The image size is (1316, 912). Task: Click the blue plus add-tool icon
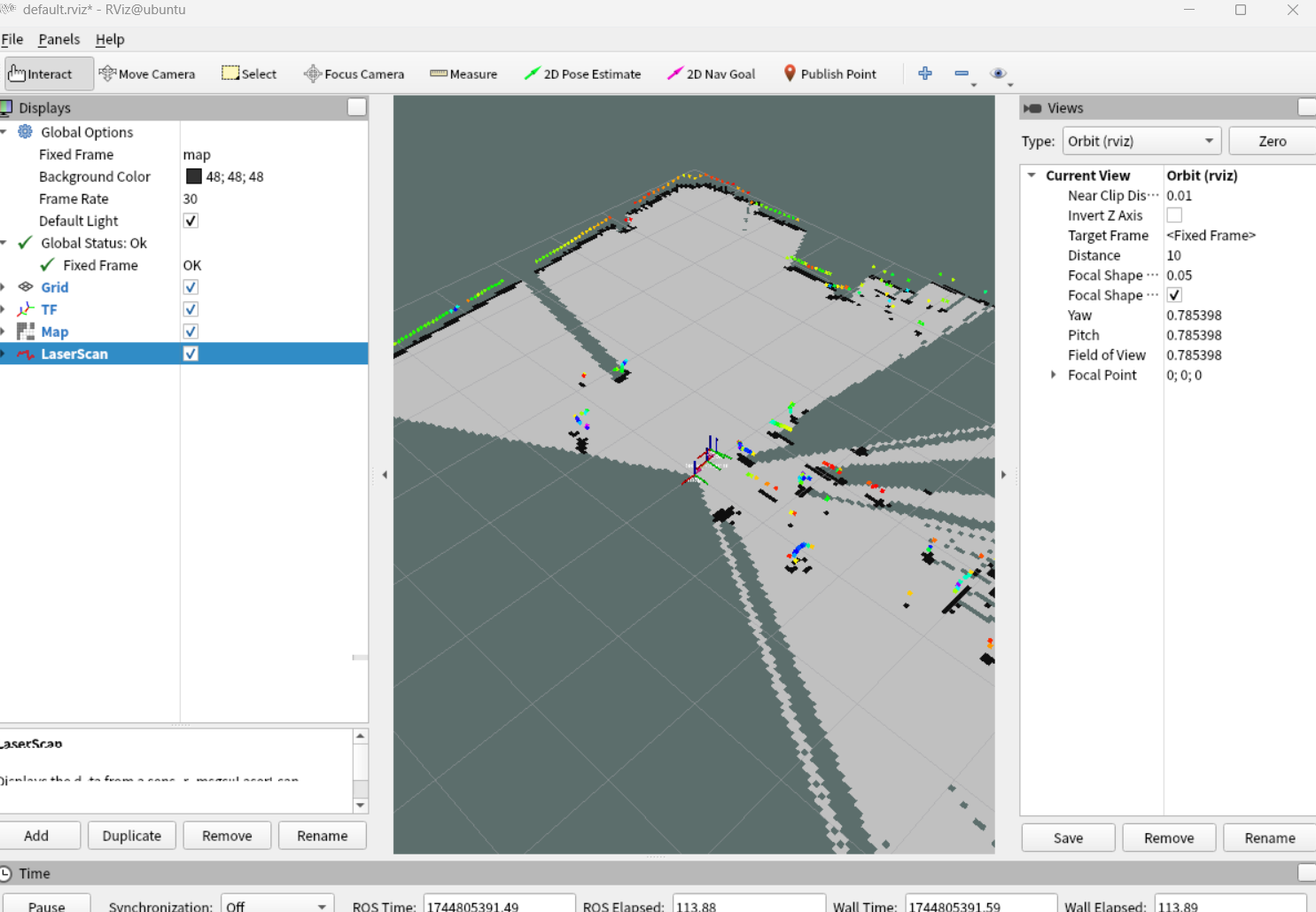tap(925, 74)
